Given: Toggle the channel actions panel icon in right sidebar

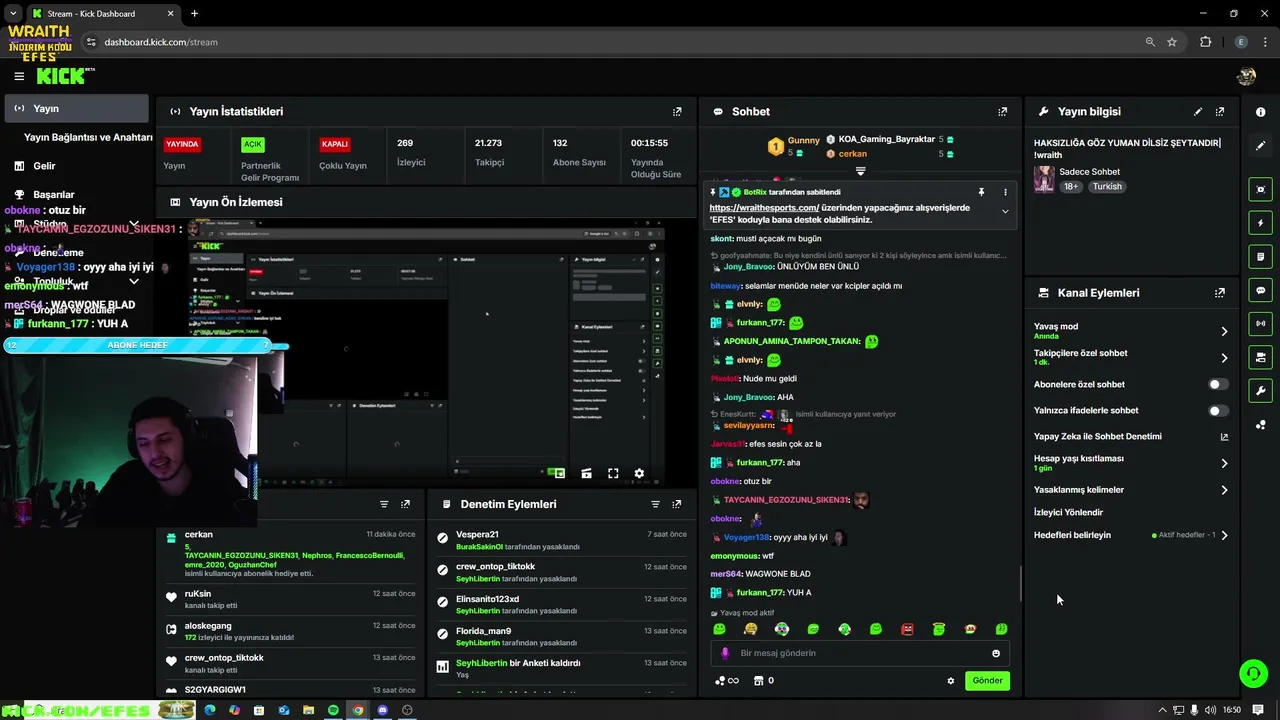Looking at the screenshot, I should click(1261, 357).
